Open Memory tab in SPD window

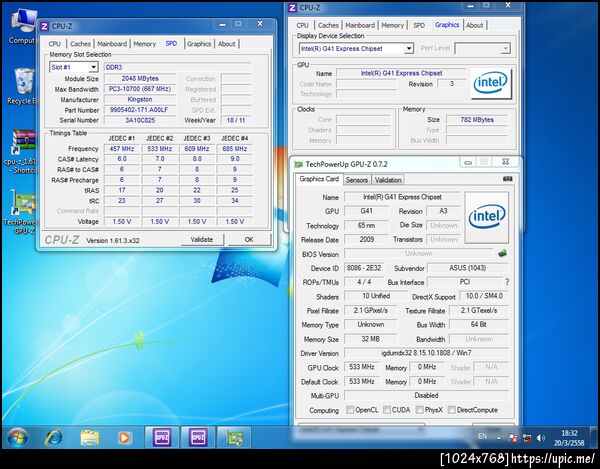[145, 44]
